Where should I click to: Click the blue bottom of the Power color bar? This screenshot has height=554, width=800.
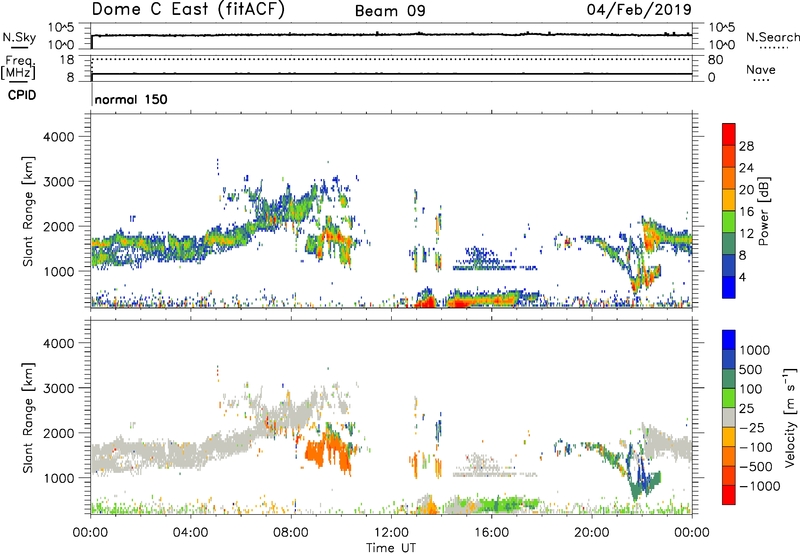click(729, 287)
